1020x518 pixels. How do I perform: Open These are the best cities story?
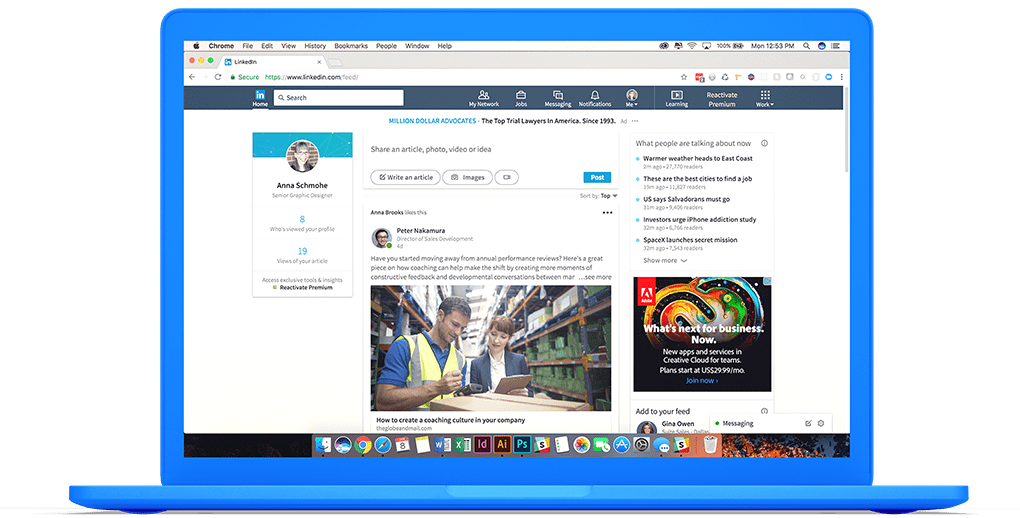coord(697,178)
